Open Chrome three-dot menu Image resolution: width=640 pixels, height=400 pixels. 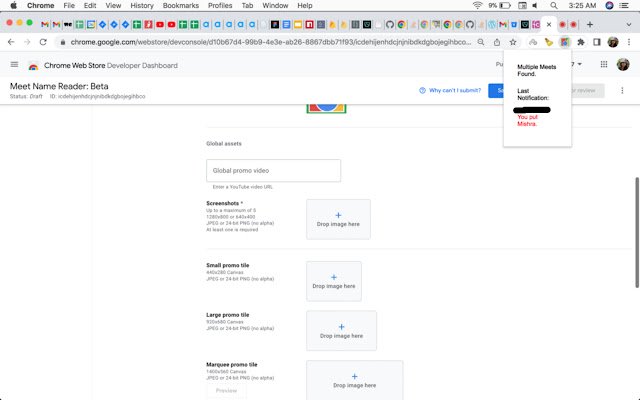(x=629, y=42)
